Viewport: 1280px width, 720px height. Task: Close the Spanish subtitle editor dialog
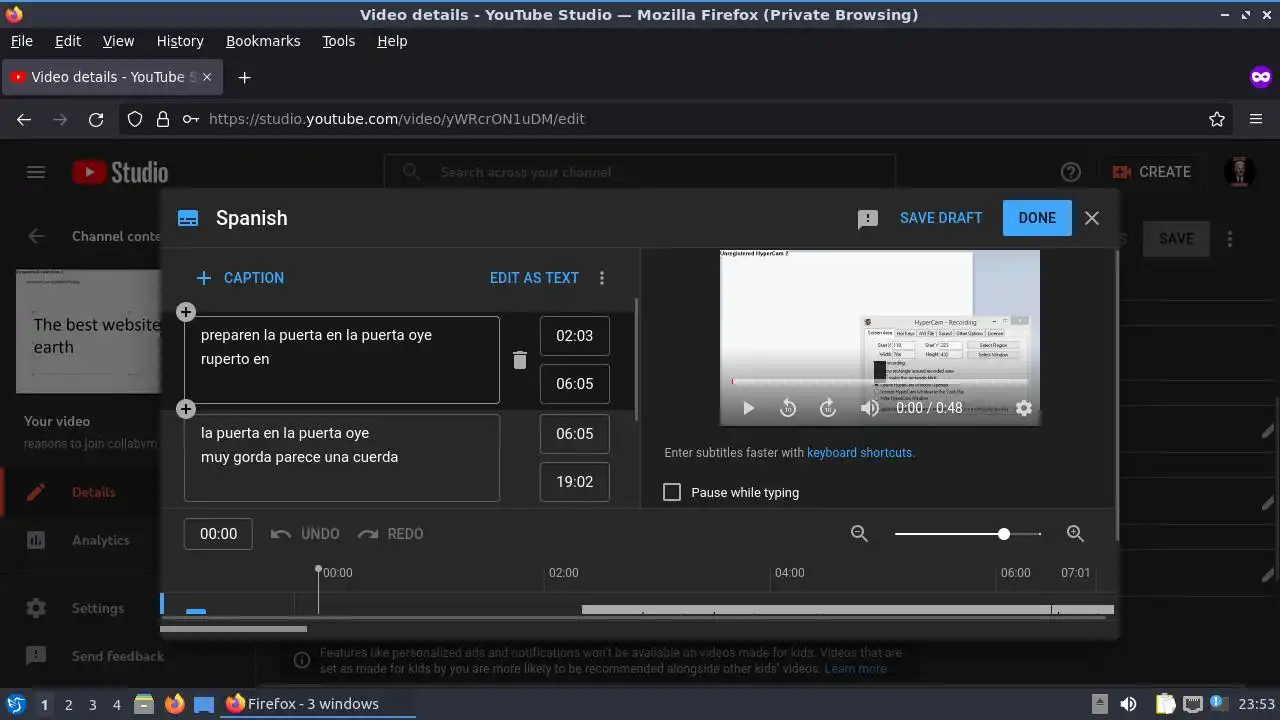tap(1092, 218)
